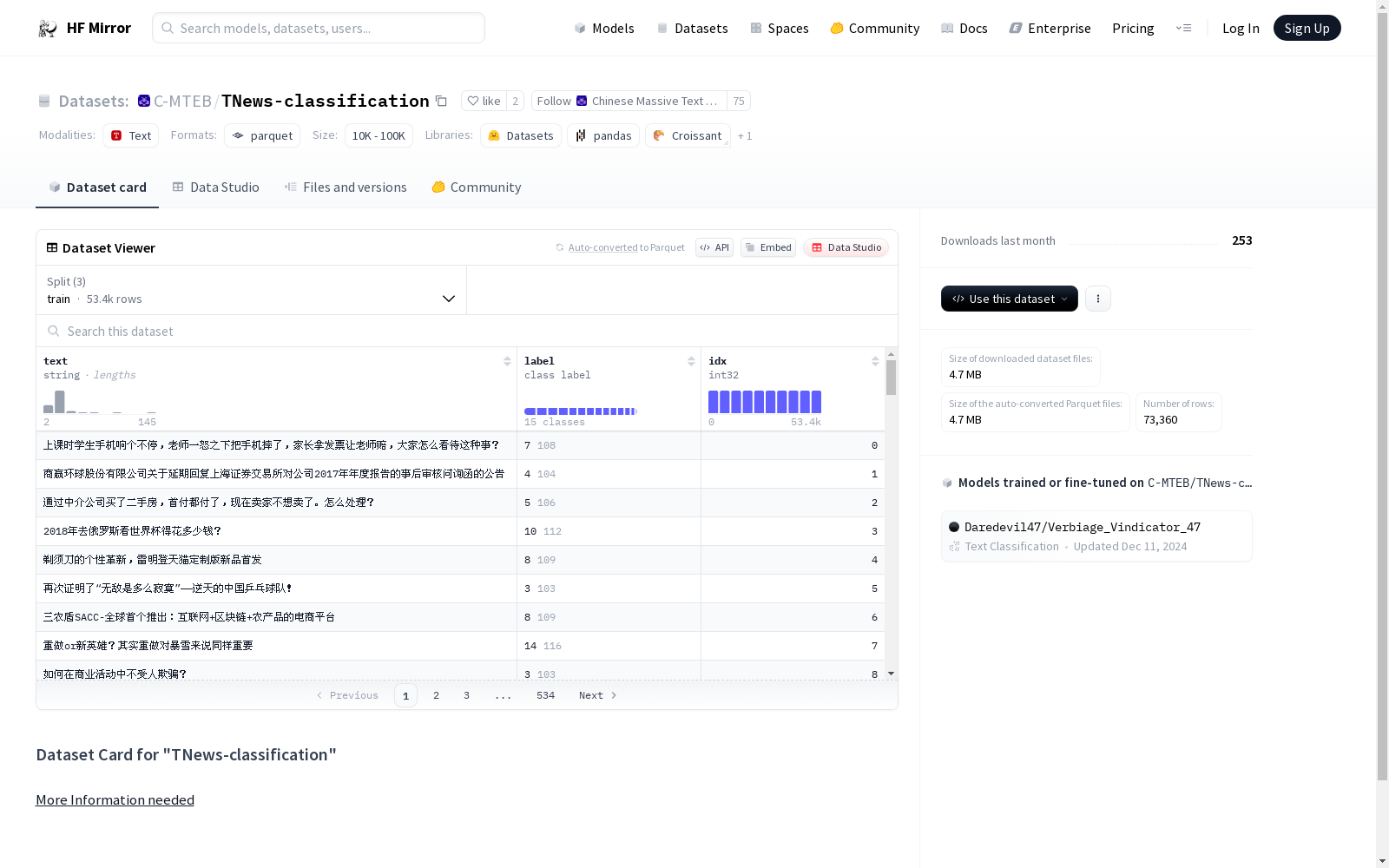
Task: Click the Embed button
Action: [x=768, y=247]
